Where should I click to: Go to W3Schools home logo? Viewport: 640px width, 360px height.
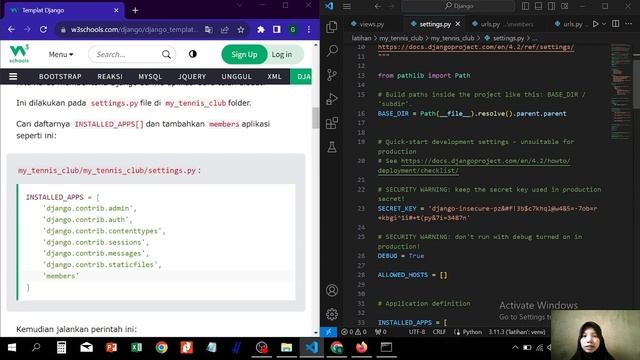tap(19, 53)
